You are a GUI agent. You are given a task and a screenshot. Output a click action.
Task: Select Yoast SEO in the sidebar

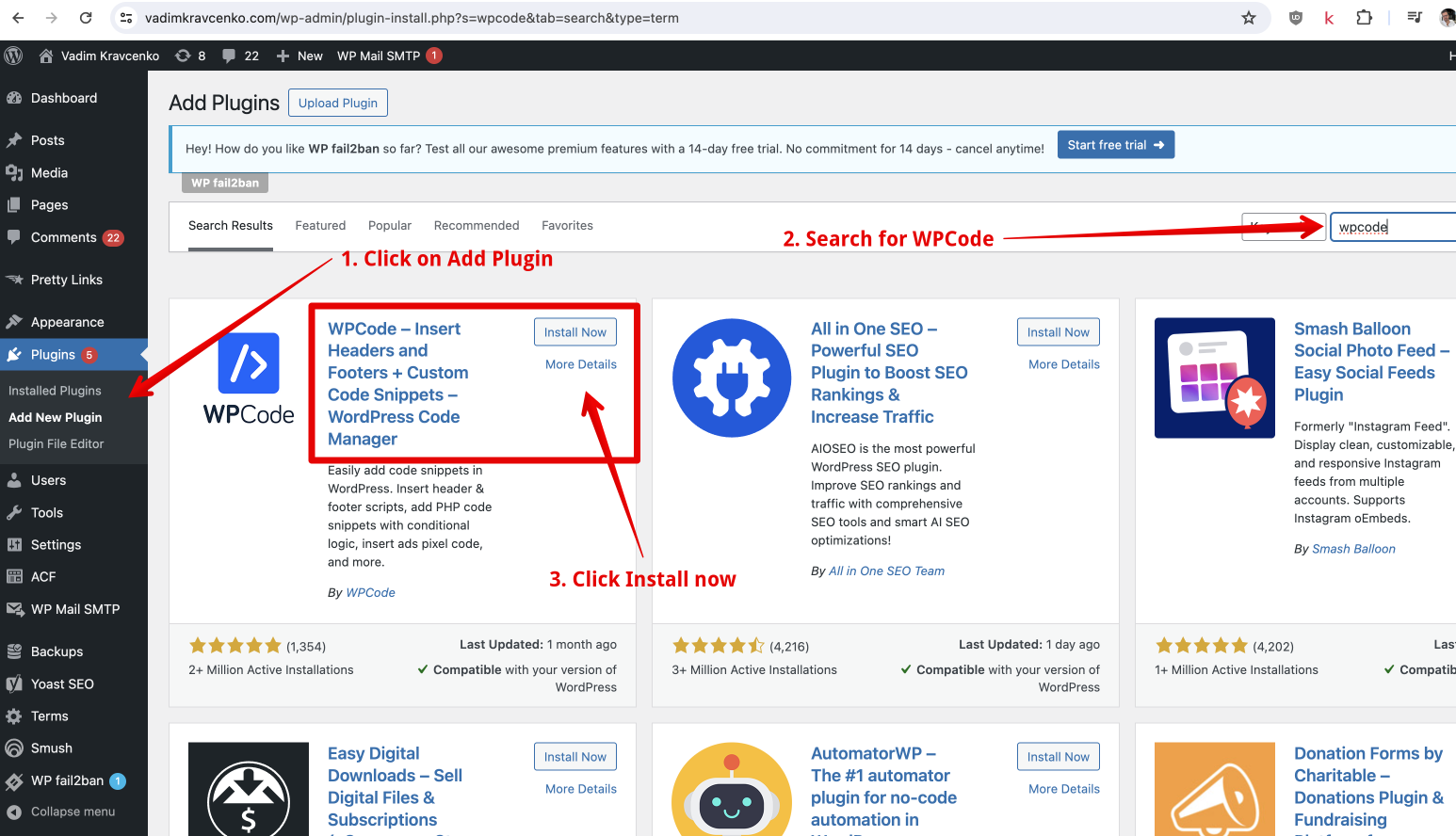pyautogui.click(x=63, y=683)
